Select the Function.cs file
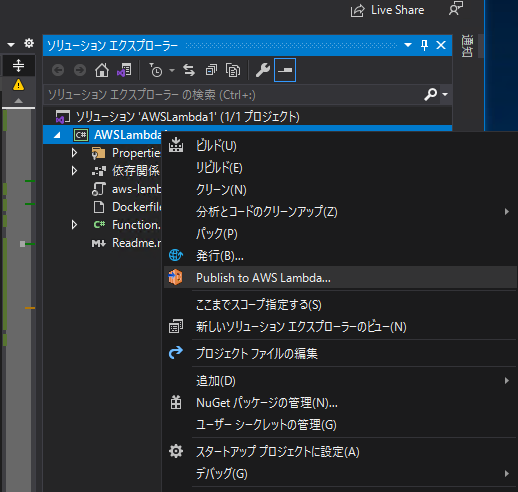This screenshot has height=492, width=518. [x=137, y=225]
